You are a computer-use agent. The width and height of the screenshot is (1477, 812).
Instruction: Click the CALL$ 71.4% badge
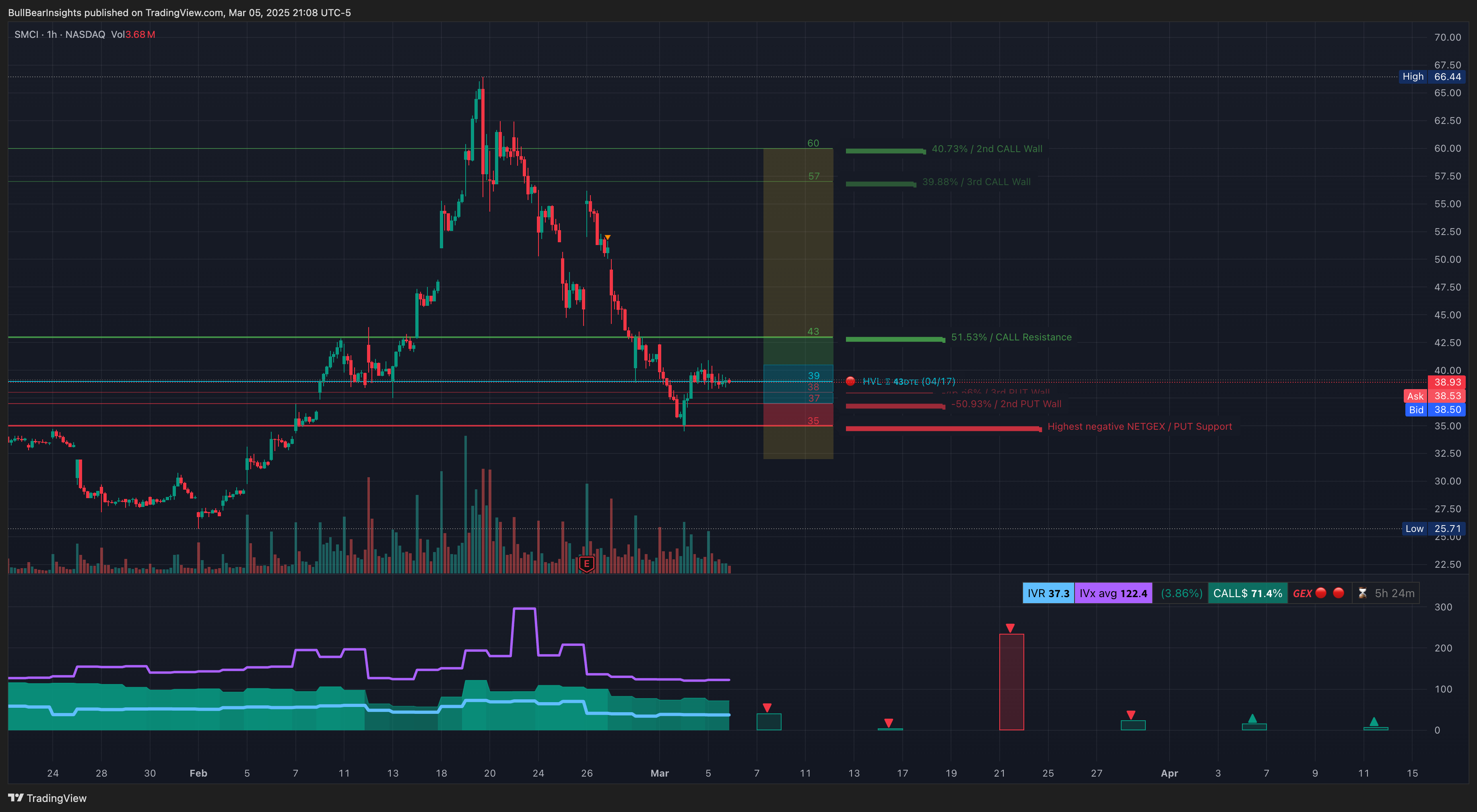1247,594
